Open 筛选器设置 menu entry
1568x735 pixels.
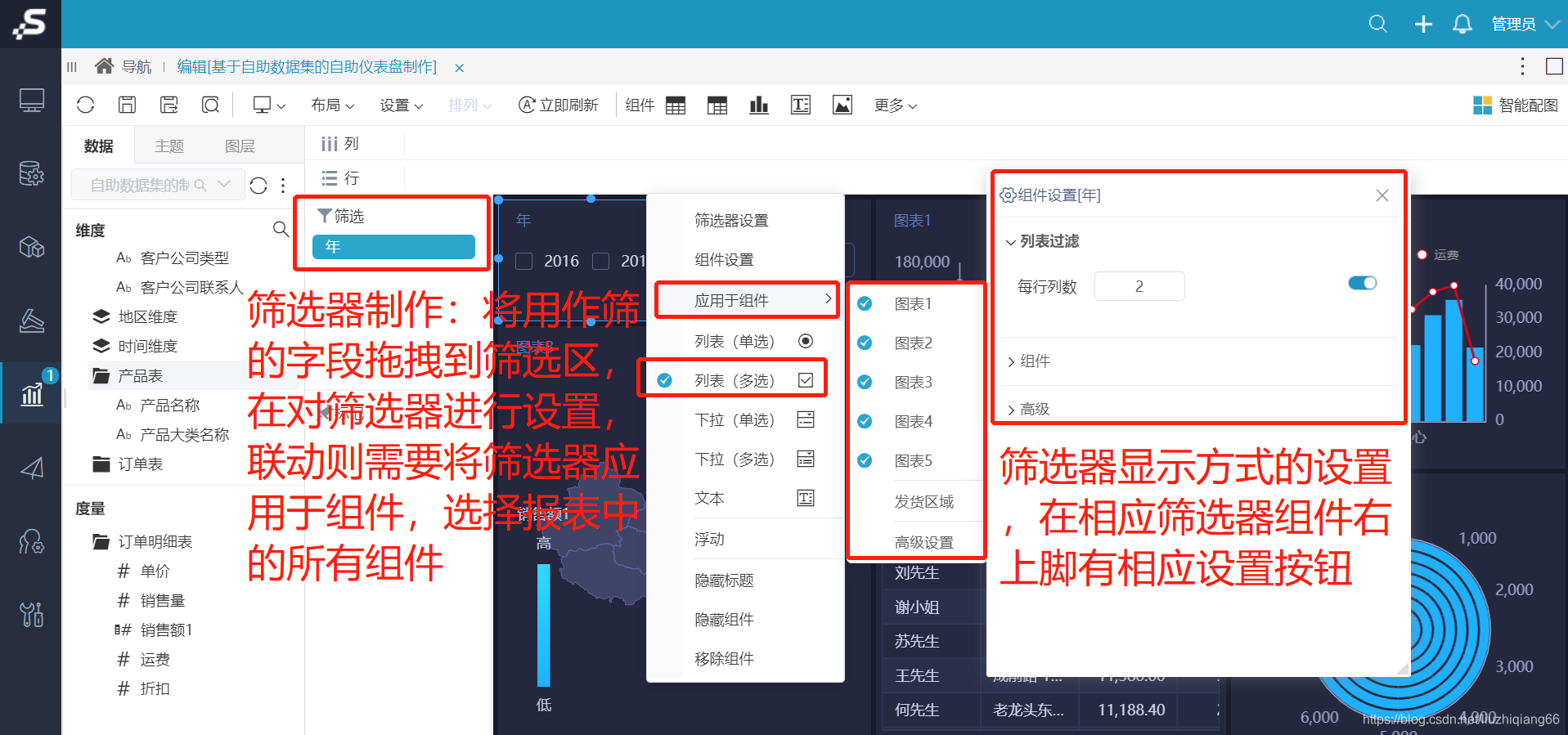point(731,220)
